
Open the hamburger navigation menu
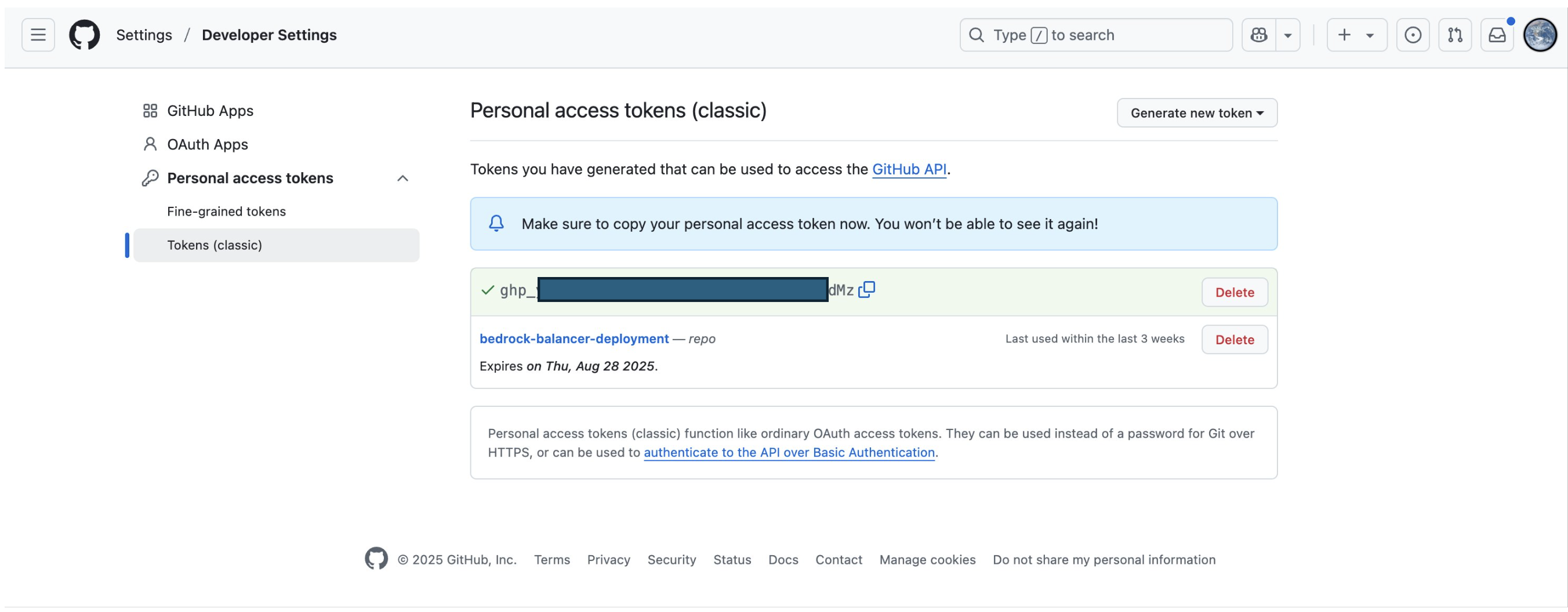pyautogui.click(x=38, y=35)
